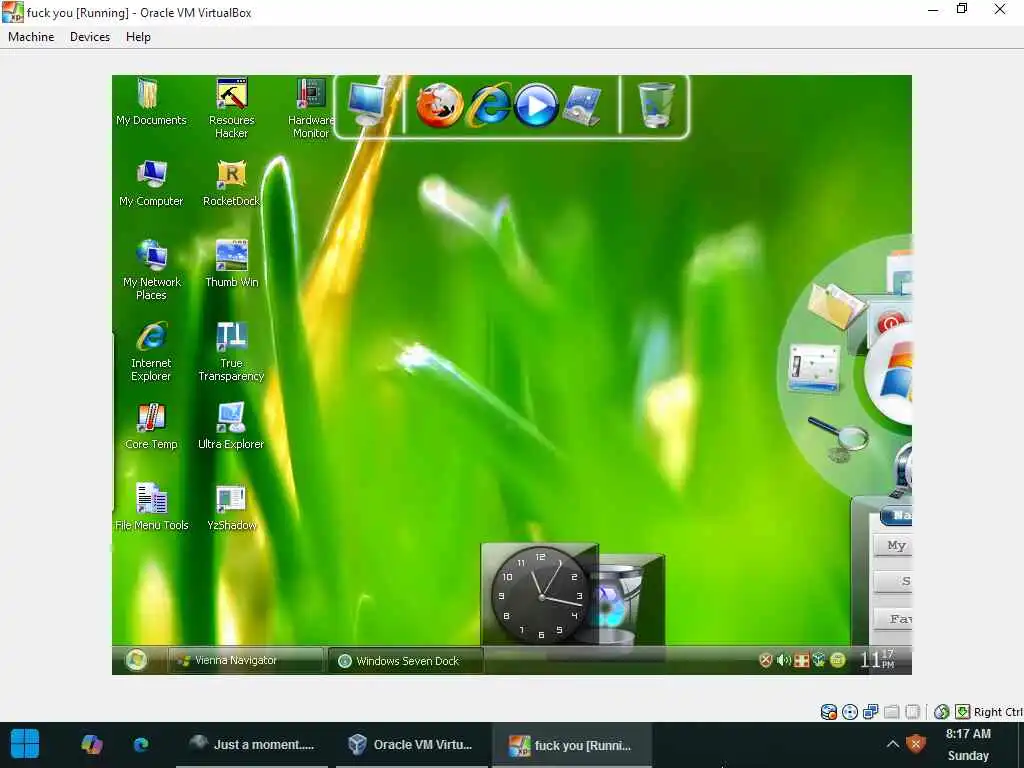The height and width of the screenshot is (768, 1024).
Task: Click the network adapters status icon
Action: click(871, 712)
